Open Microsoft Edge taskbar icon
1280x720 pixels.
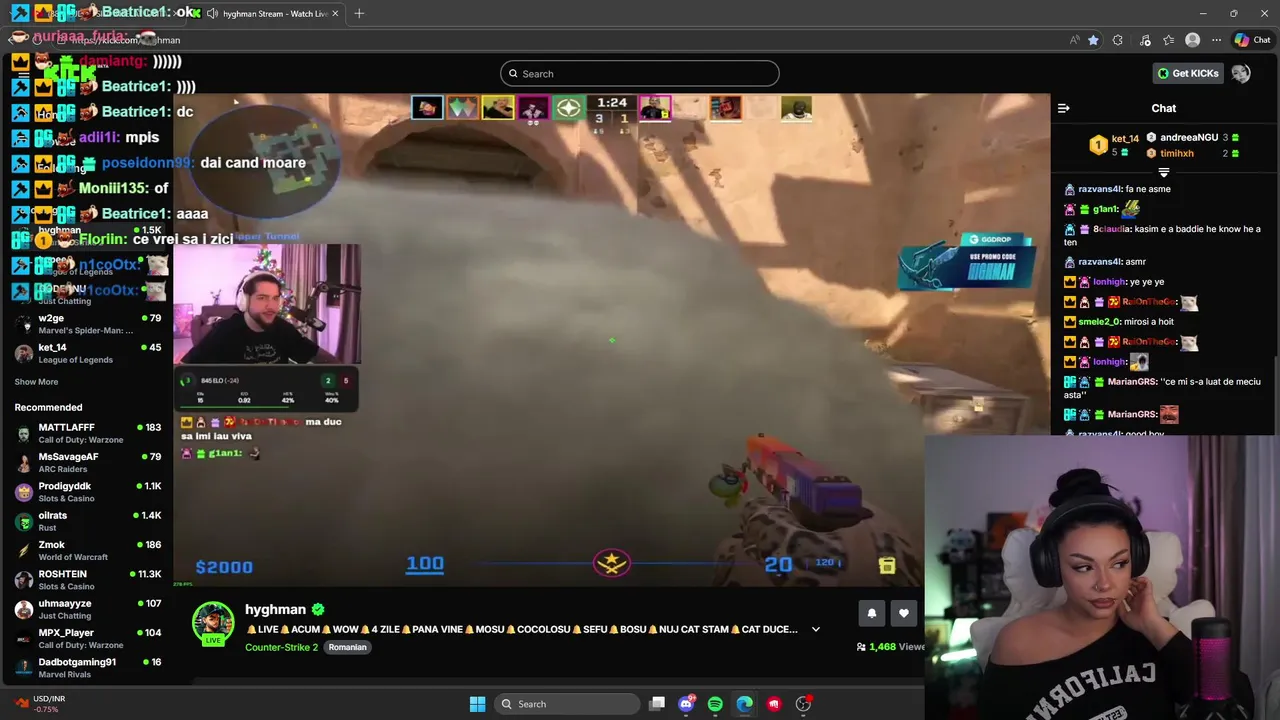(x=745, y=704)
